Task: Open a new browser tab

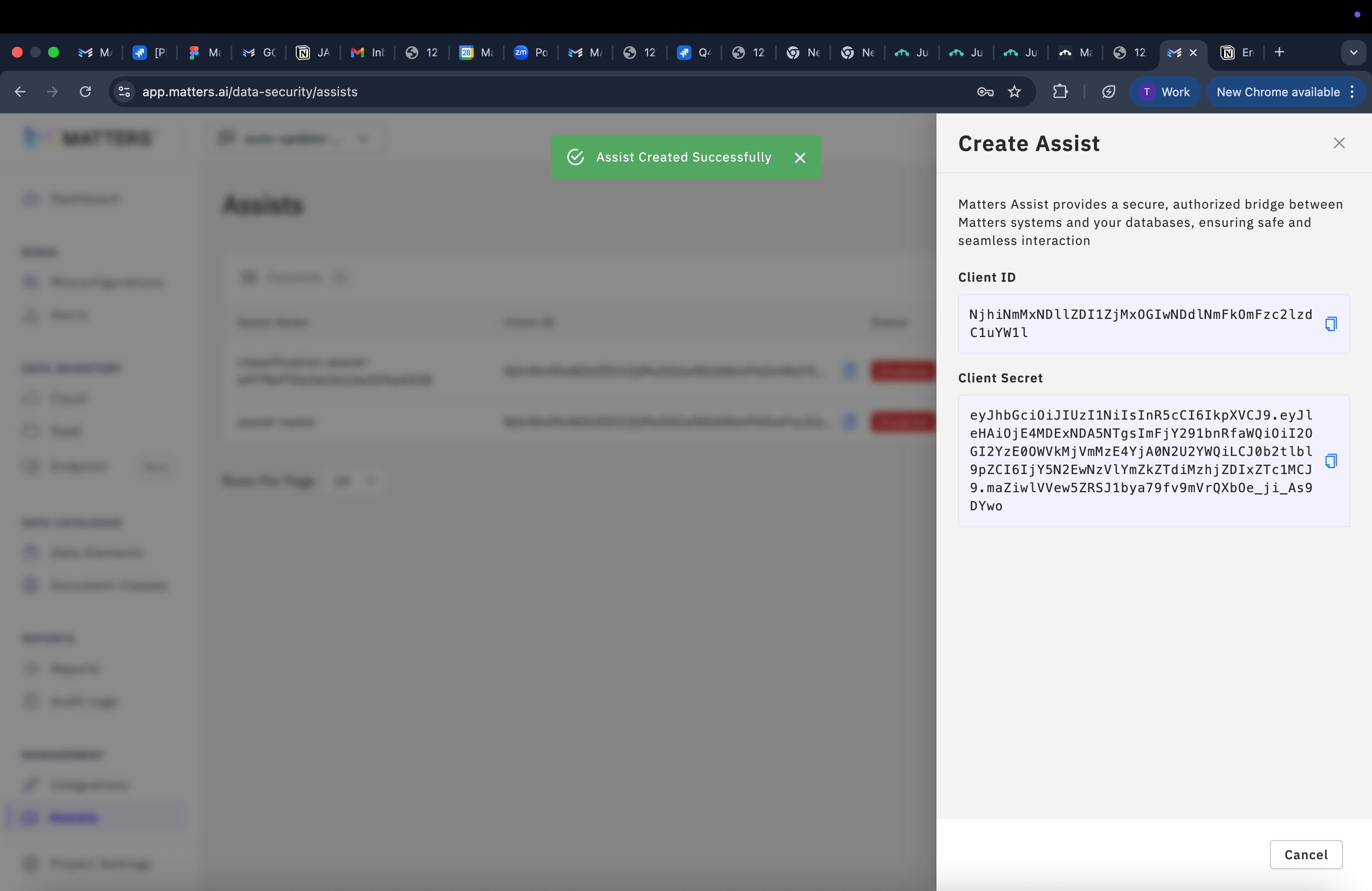Action: pyautogui.click(x=1279, y=52)
